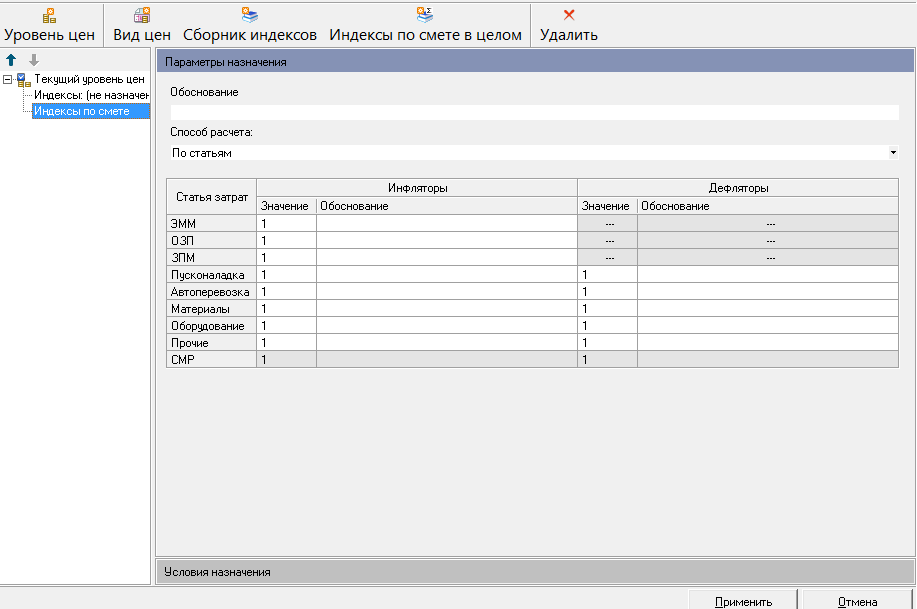Screen dimensions: 917x609
Task: Click the Текущий уровень цен node icon
Action: pos(23,80)
